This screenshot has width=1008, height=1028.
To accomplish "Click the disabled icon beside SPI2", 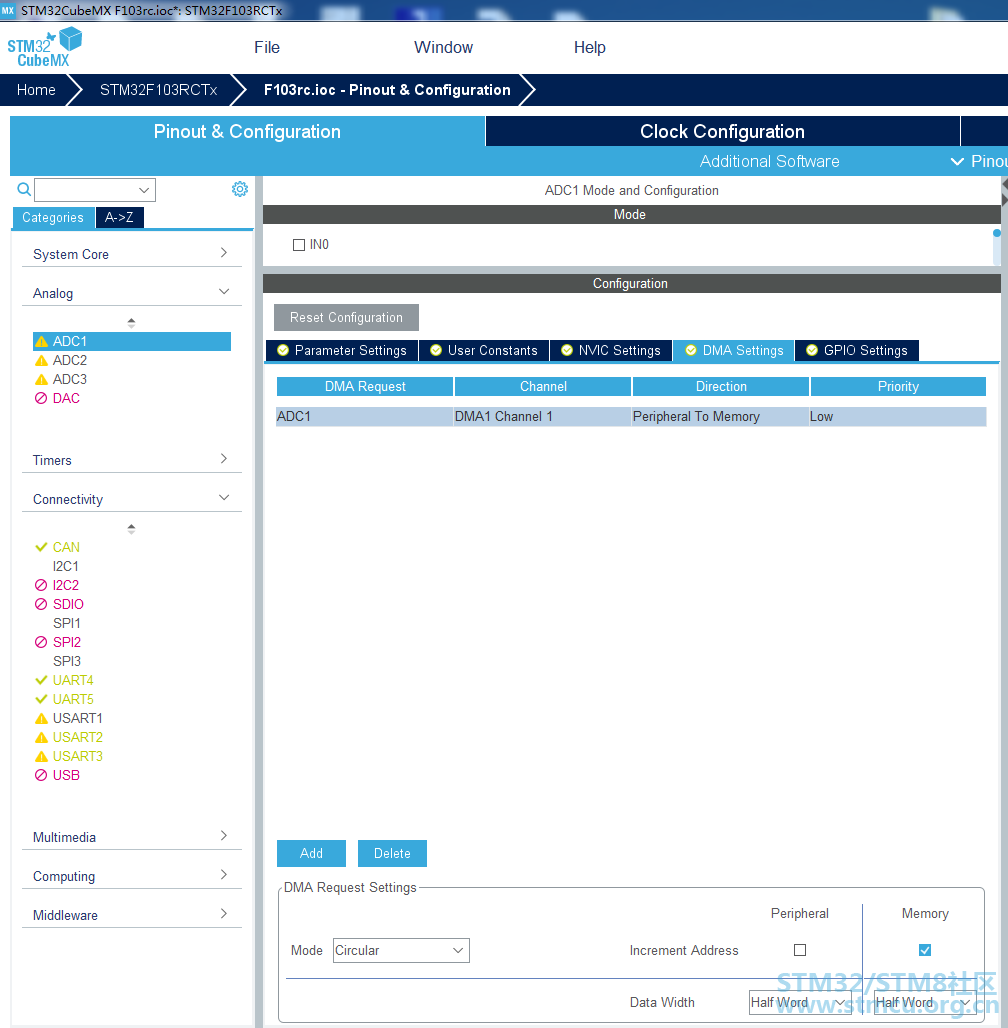I will click(41, 642).
